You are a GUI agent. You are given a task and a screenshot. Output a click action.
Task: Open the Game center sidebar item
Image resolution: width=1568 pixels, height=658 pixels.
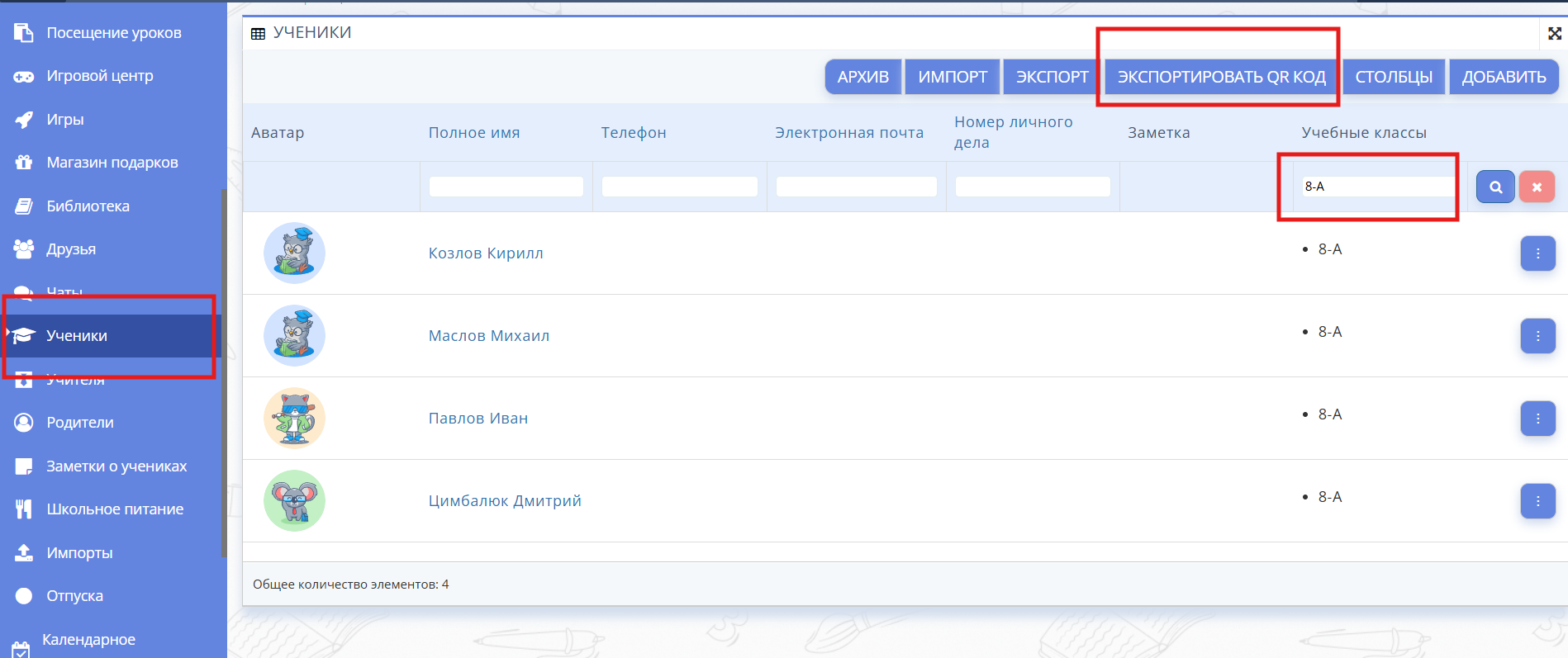(99, 76)
